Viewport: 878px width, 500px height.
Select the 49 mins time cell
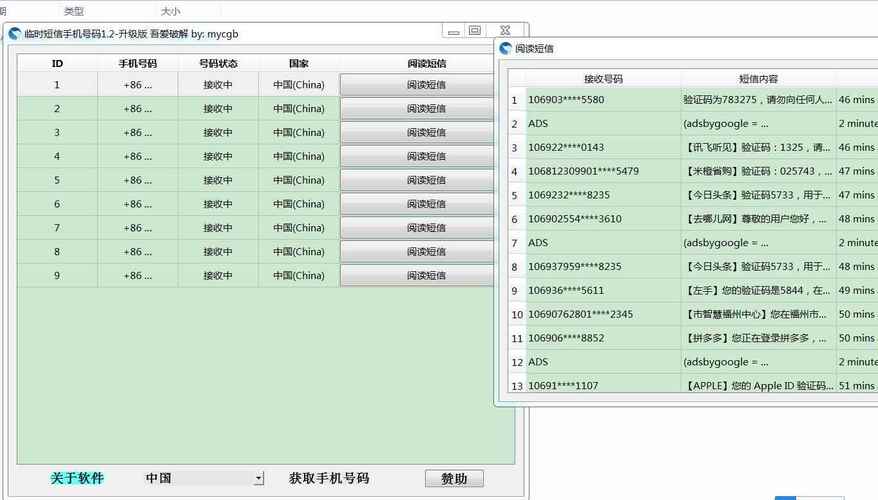pyautogui.click(x=857, y=291)
